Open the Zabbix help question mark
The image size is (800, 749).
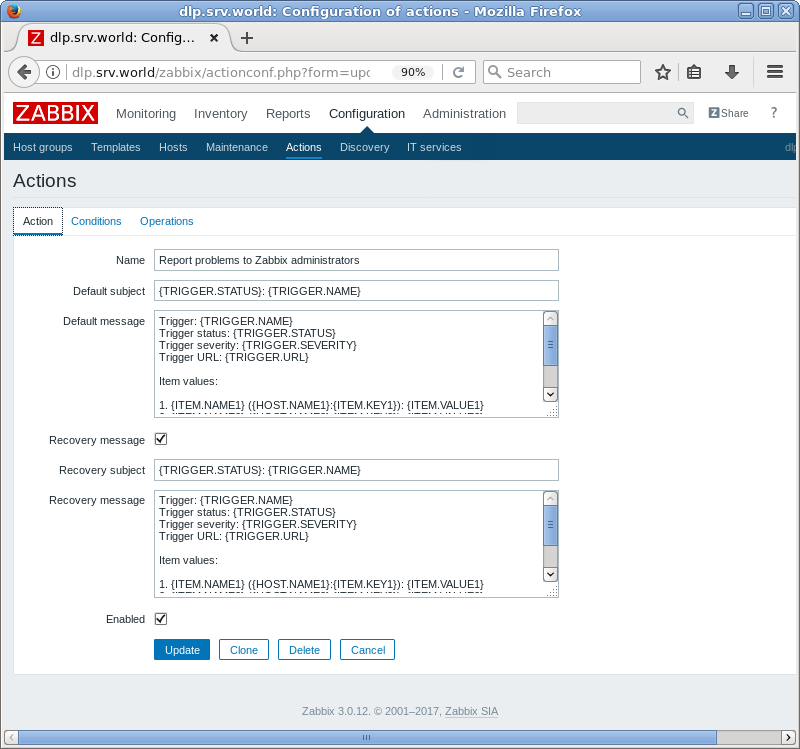click(x=774, y=113)
